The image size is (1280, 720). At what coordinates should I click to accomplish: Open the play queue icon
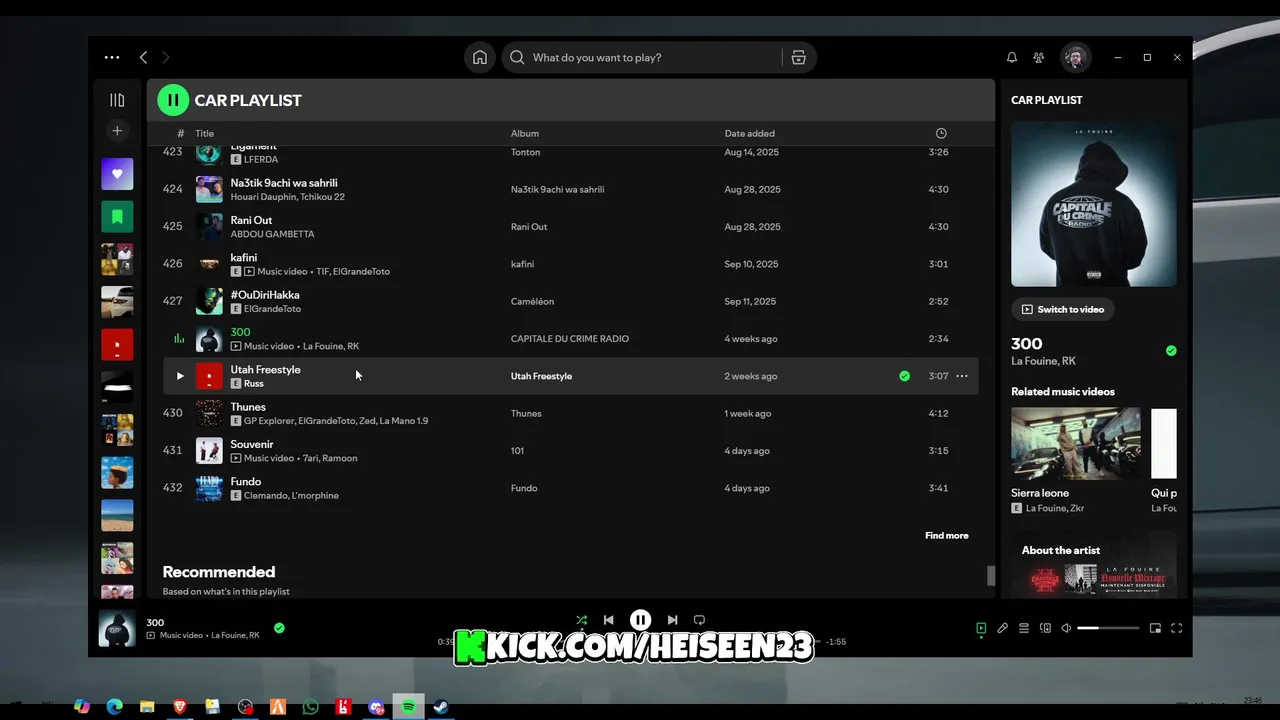1024,628
